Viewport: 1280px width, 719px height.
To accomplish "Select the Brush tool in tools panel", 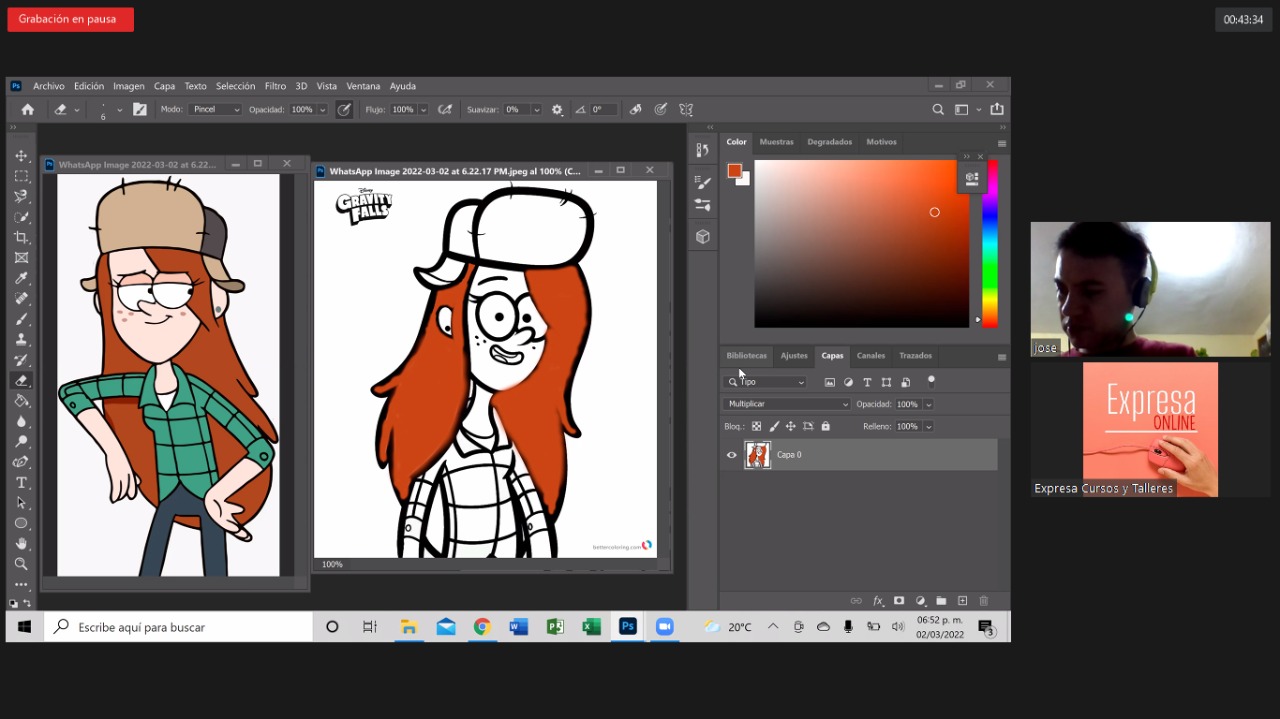I will pos(21,319).
